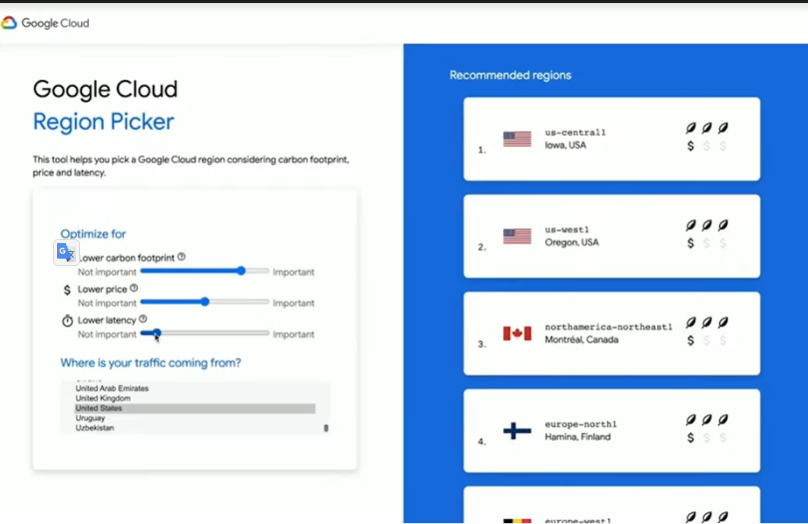Screen dimensions: 808x524
Task: Click Important label of carbon footprint slider
Action: tap(293, 272)
